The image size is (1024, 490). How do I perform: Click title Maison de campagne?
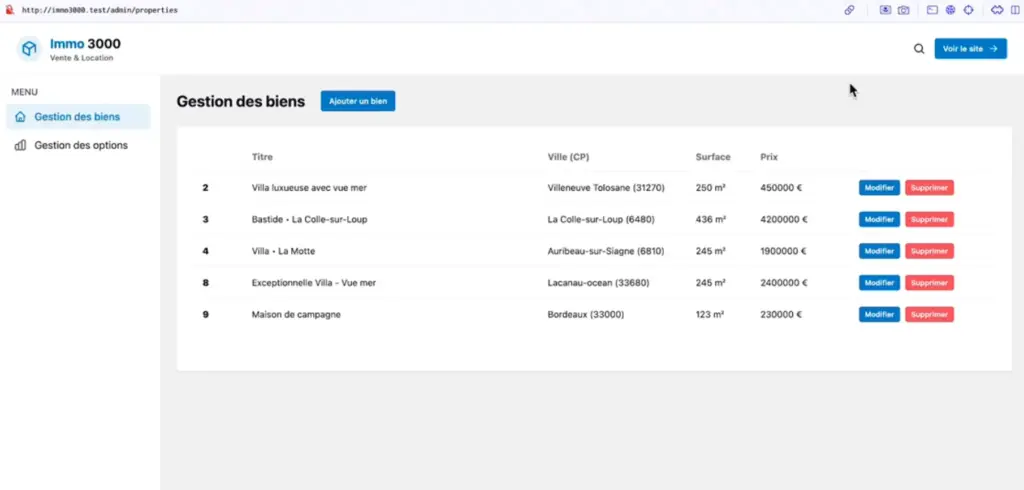(296, 314)
